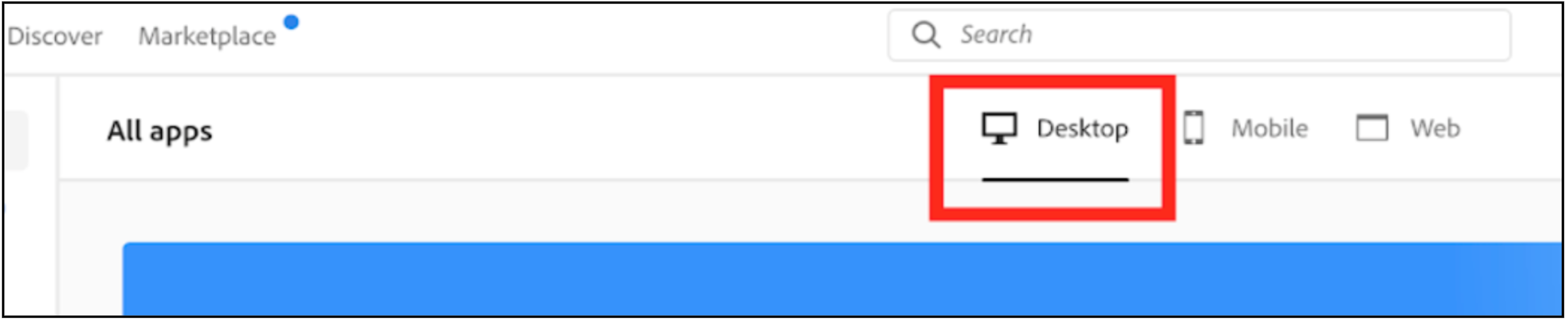The width and height of the screenshot is (1568, 321).
Task: Click the blue notification dot beside Marketplace
Action: [x=291, y=22]
